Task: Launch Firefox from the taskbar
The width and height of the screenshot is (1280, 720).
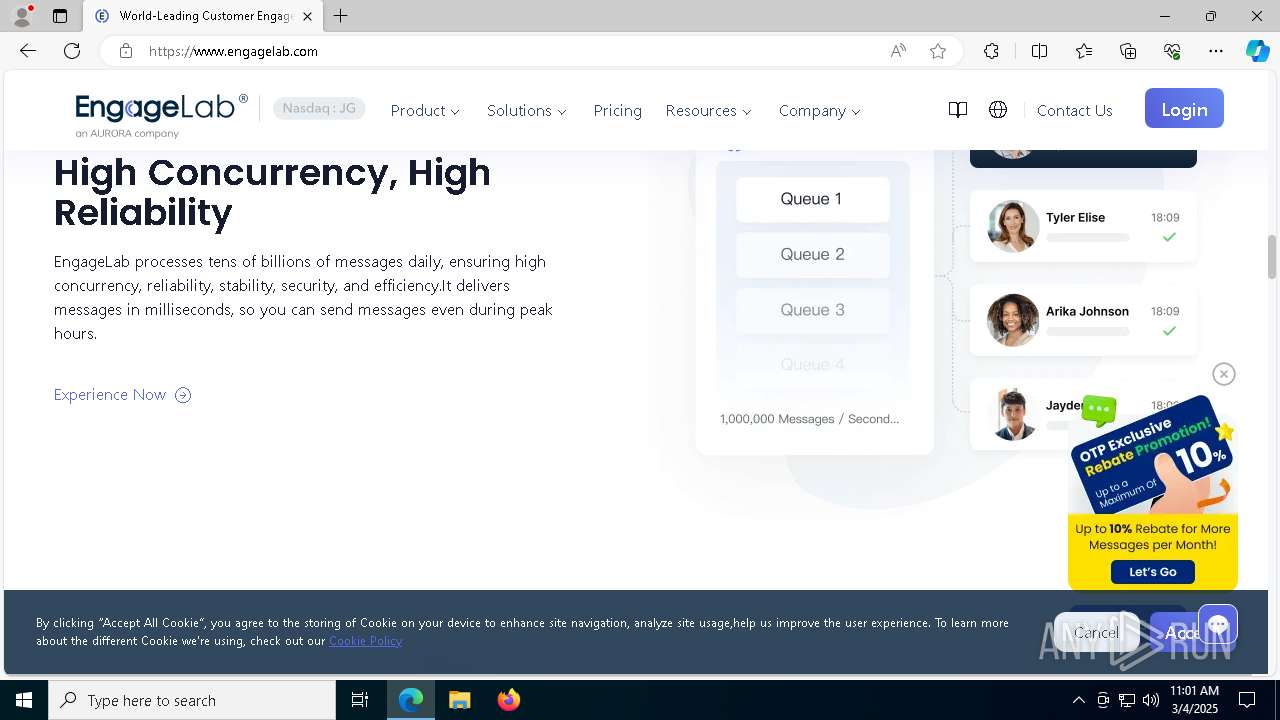Action: 509,700
